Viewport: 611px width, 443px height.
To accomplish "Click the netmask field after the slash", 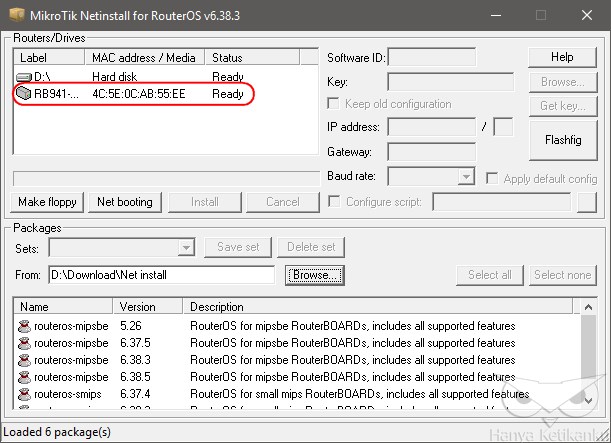I will coord(503,127).
